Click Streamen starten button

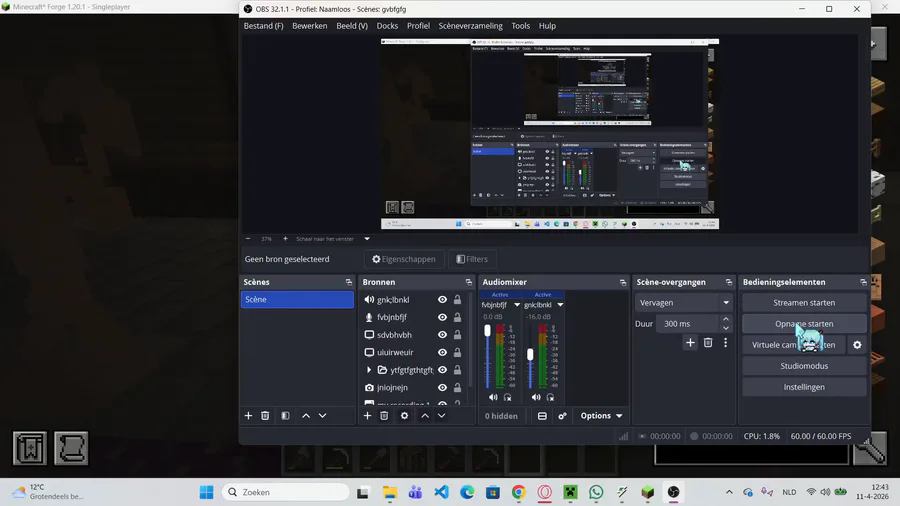click(x=804, y=302)
